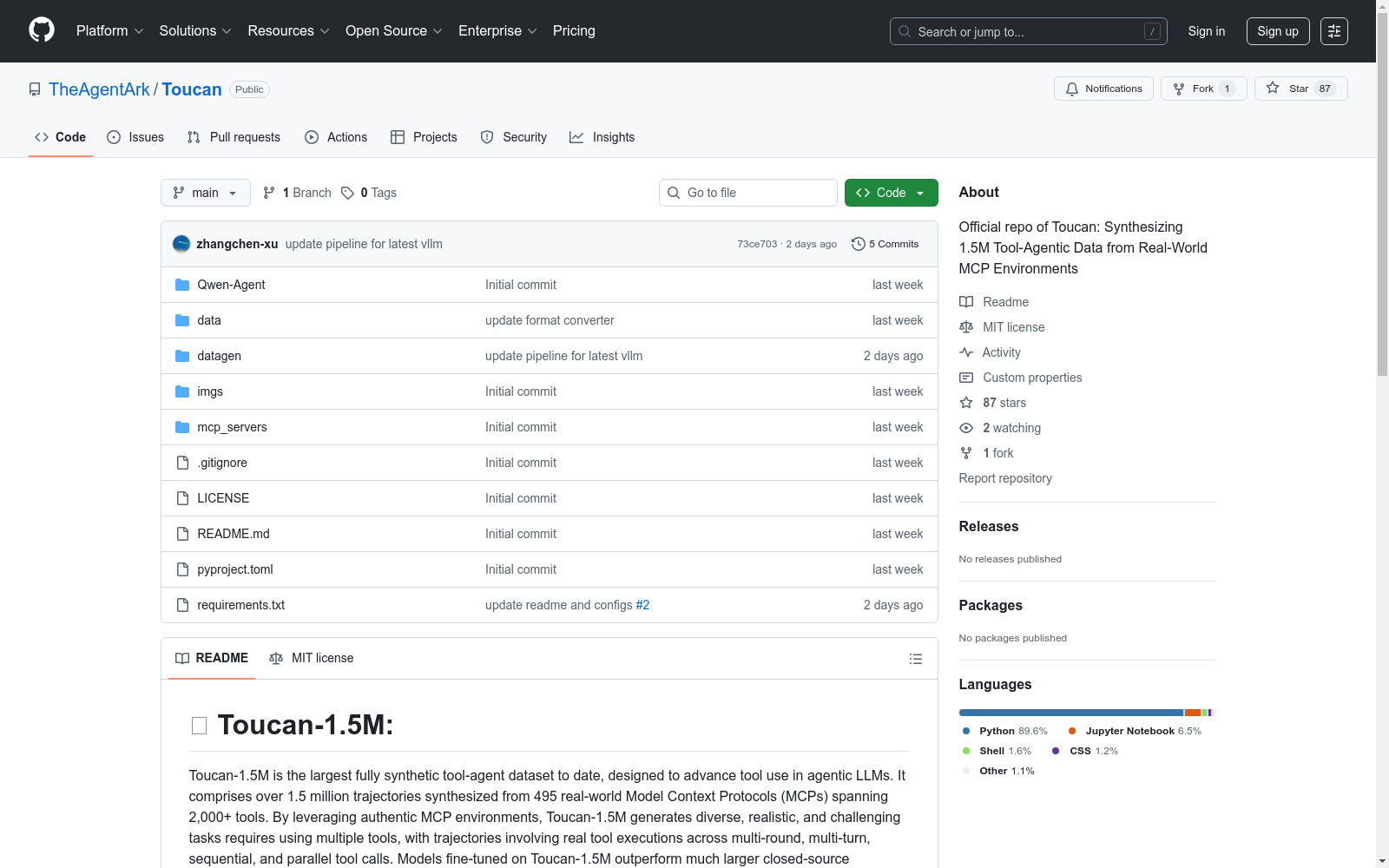The image size is (1389, 868).
Task: Switch to the MIT license tab
Action: pos(312,658)
